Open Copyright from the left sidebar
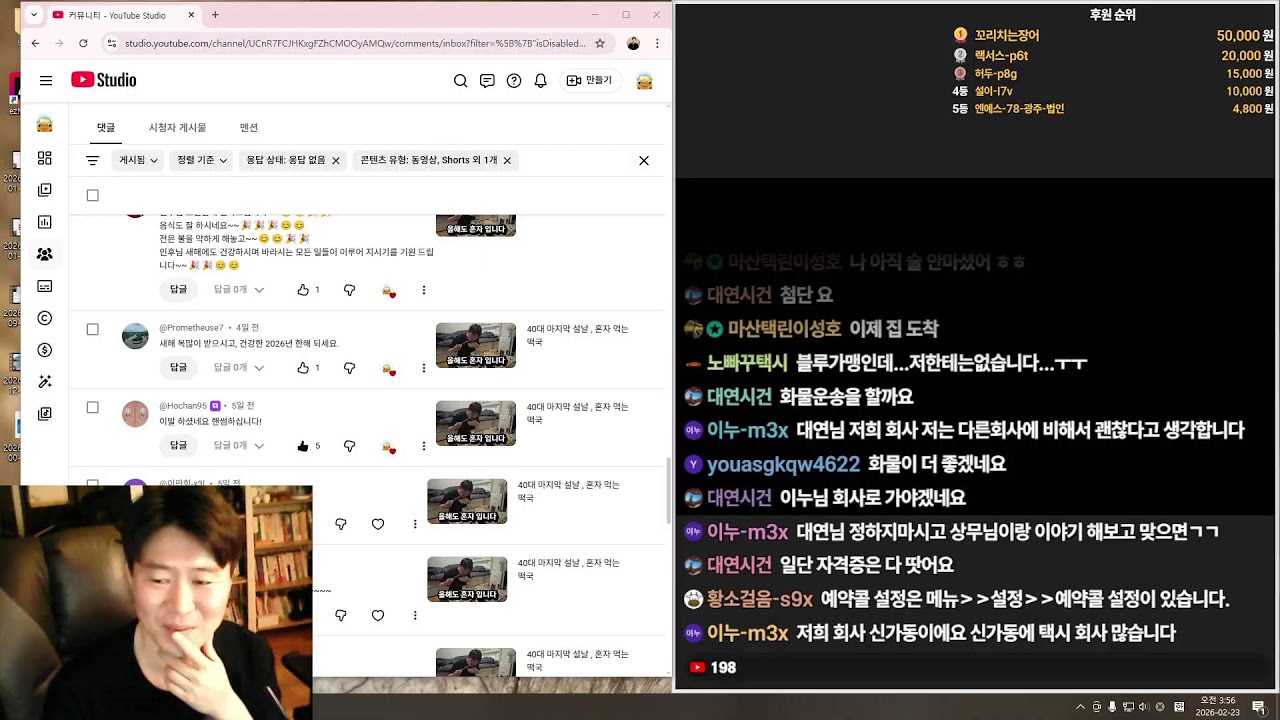The image size is (1280, 720). (x=44, y=318)
